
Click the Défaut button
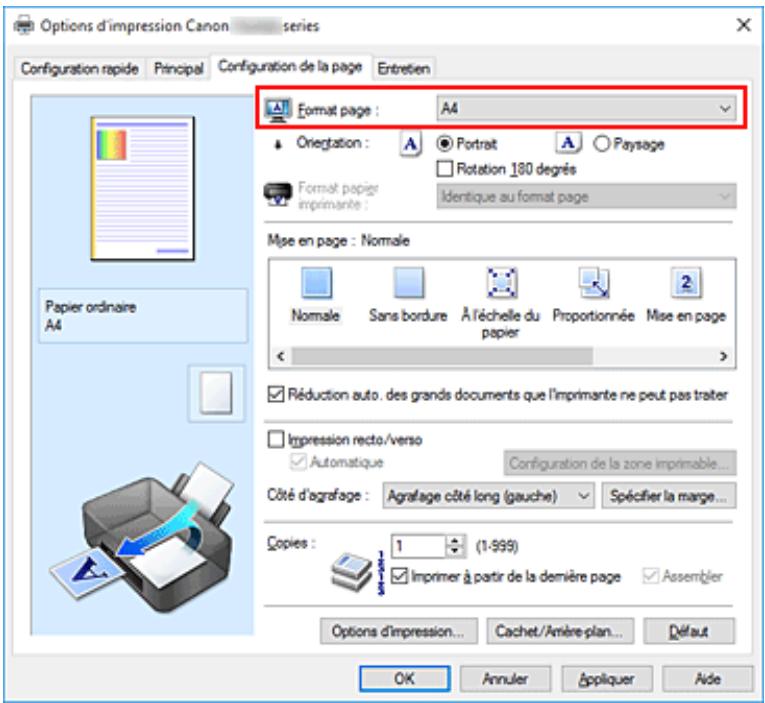[x=689, y=631]
